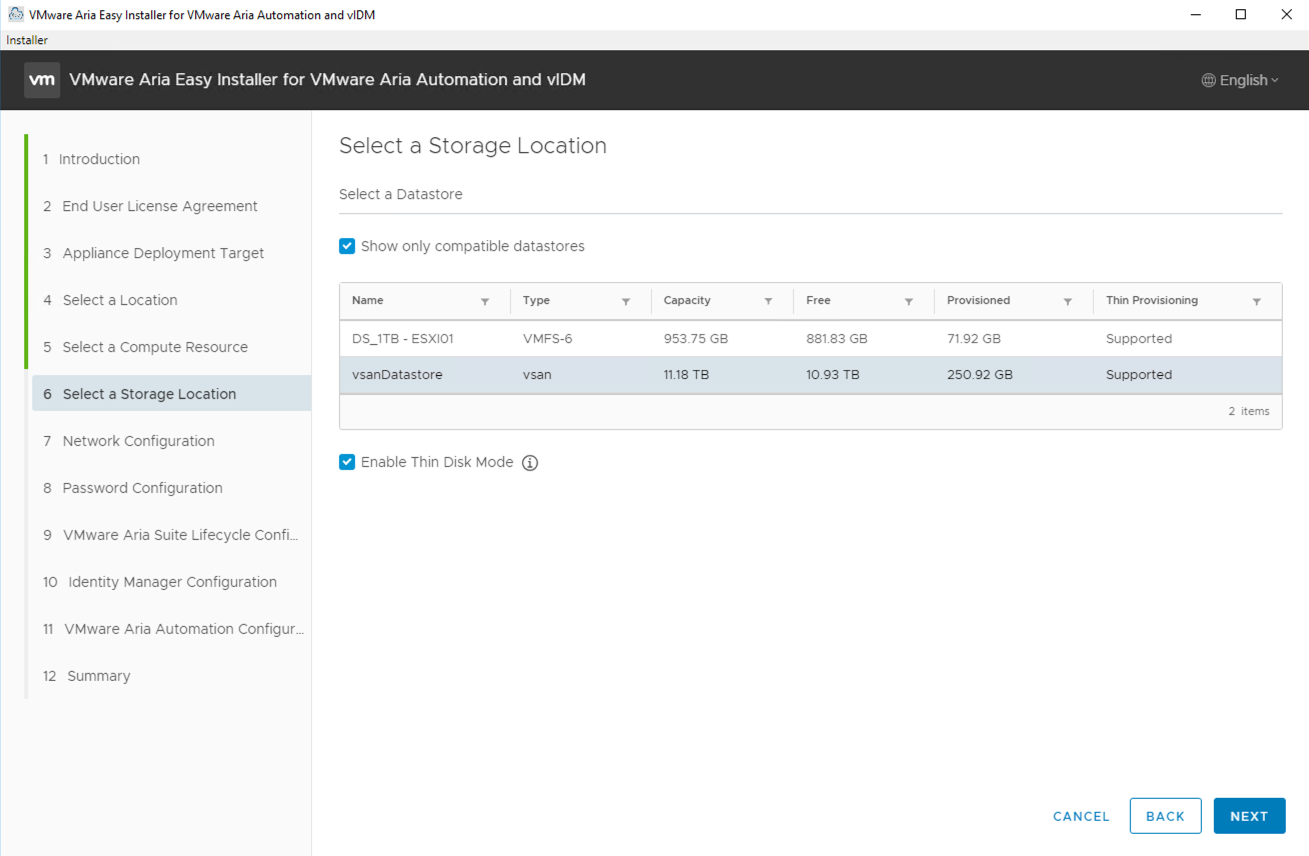Click the CANCEL button
This screenshot has height=856, width=1309.
1081,817
